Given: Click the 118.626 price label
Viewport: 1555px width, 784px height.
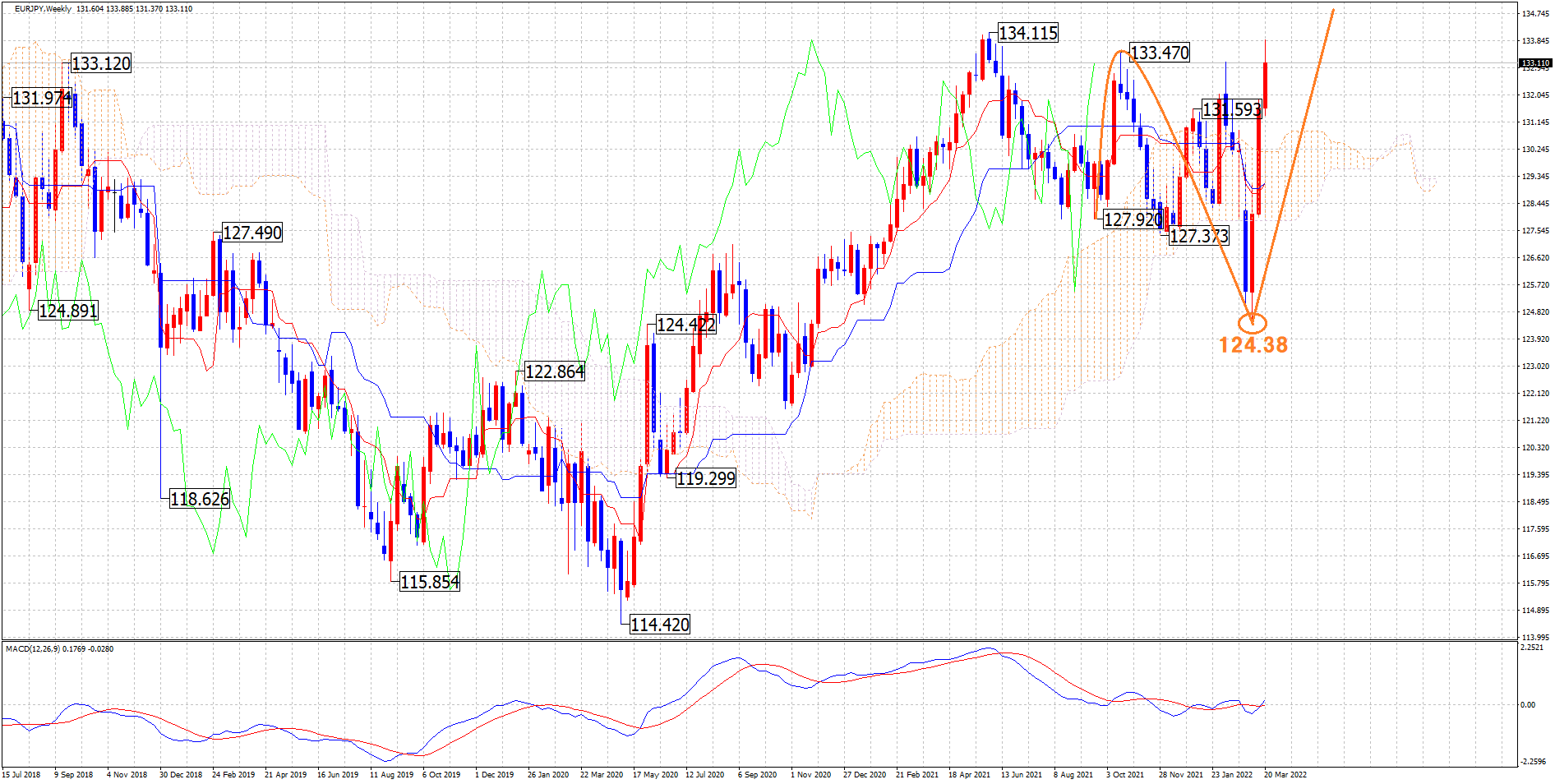Looking at the screenshot, I should click(199, 500).
